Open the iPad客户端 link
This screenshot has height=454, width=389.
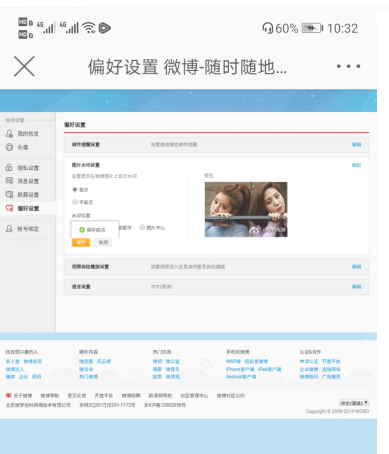[x=270, y=369]
